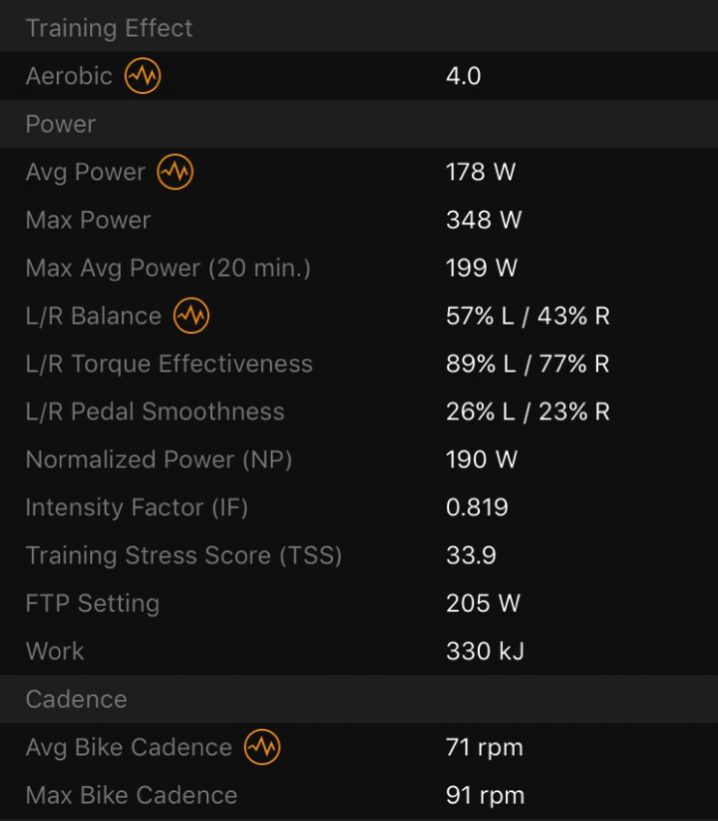The height and width of the screenshot is (821, 718).
Task: Click the Intensity Factor (IF) label
Action: click(x=137, y=508)
